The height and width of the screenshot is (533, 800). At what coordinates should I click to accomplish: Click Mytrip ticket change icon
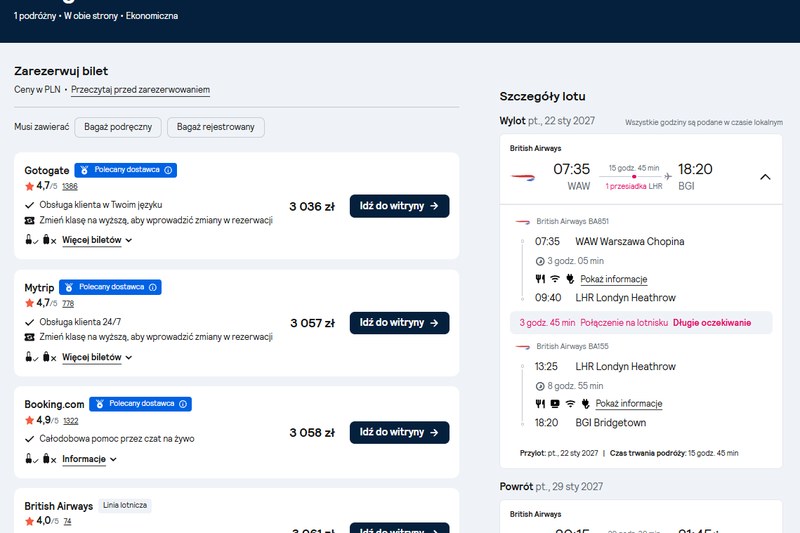[30, 337]
